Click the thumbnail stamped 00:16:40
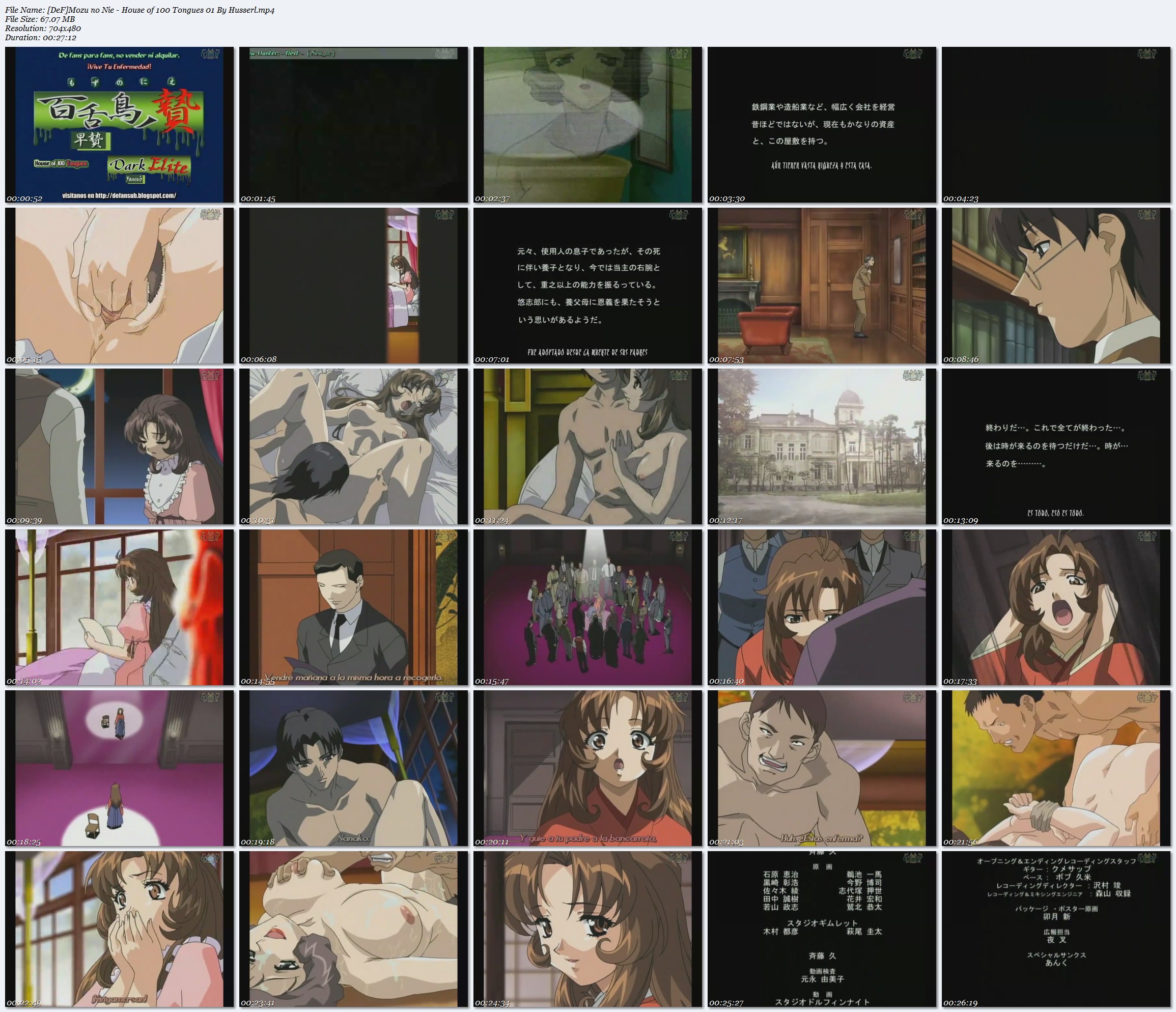 coord(822,607)
